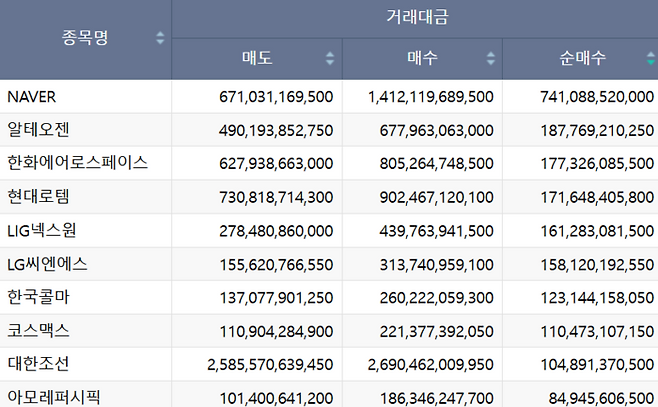Select 아모레퍼시픽 sell value 101,400,641,200
Screen dimensions: 658x407
(x=277, y=398)
